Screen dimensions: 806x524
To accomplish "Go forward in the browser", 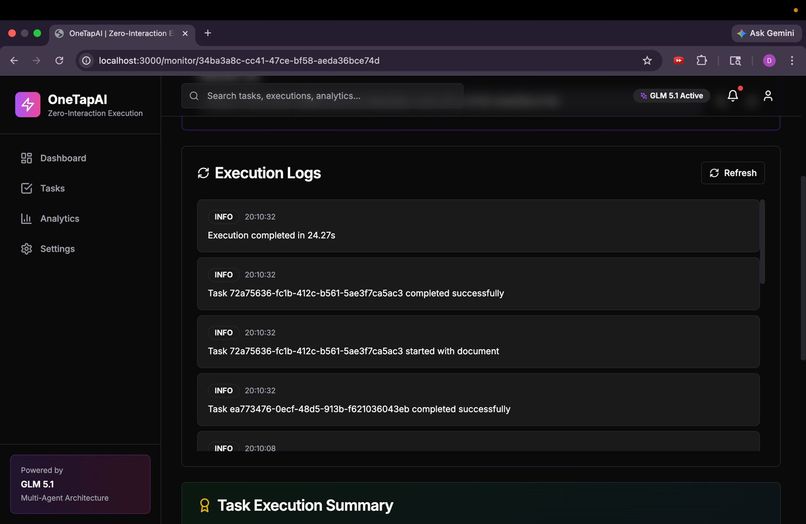I will (x=36, y=61).
